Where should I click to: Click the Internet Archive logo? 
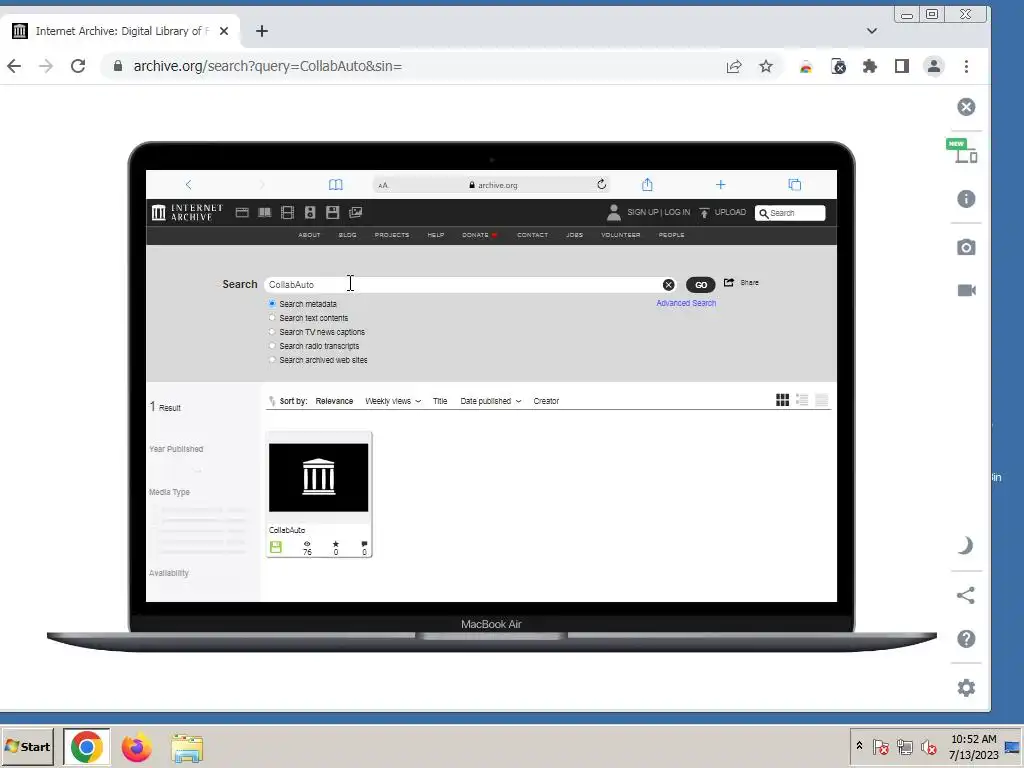pyautogui.click(x=187, y=212)
